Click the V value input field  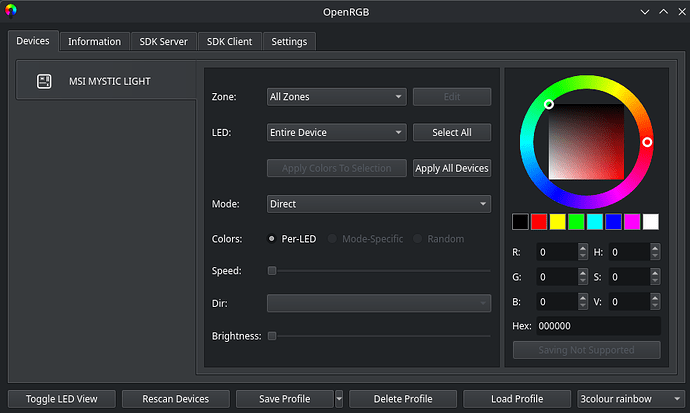coord(629,302)
